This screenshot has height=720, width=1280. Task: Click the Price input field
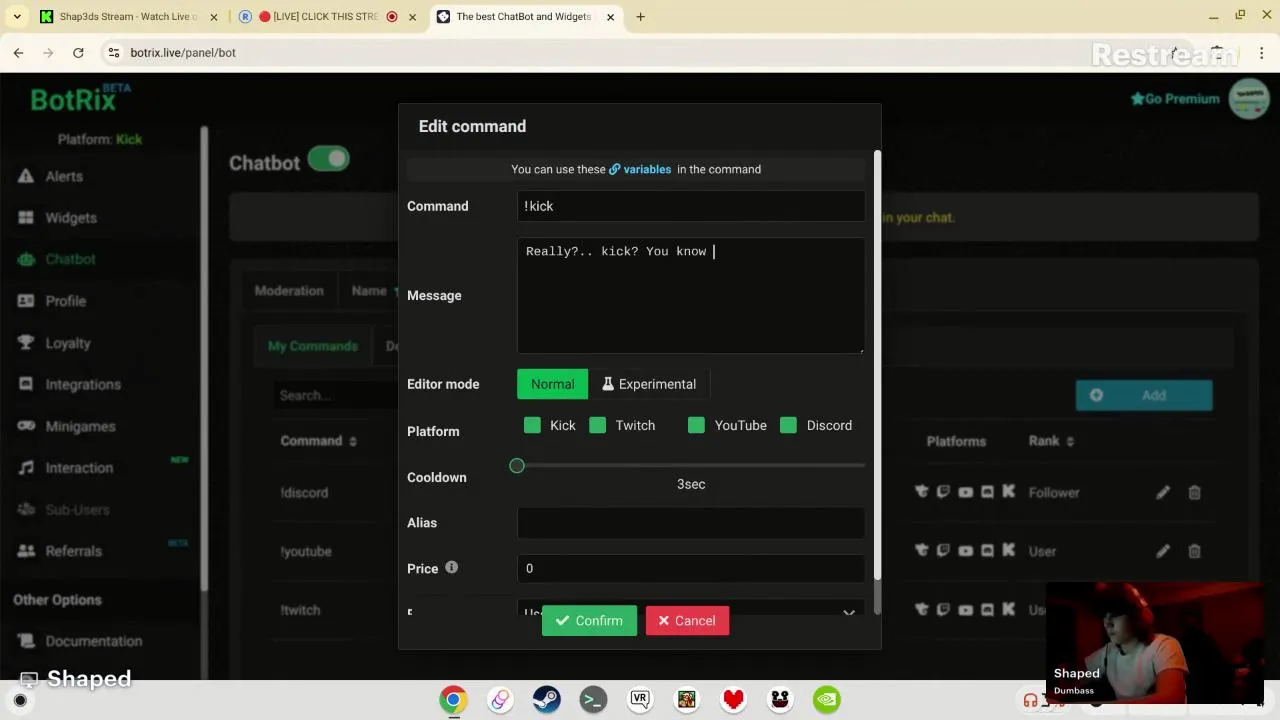[x=691, y=568]
